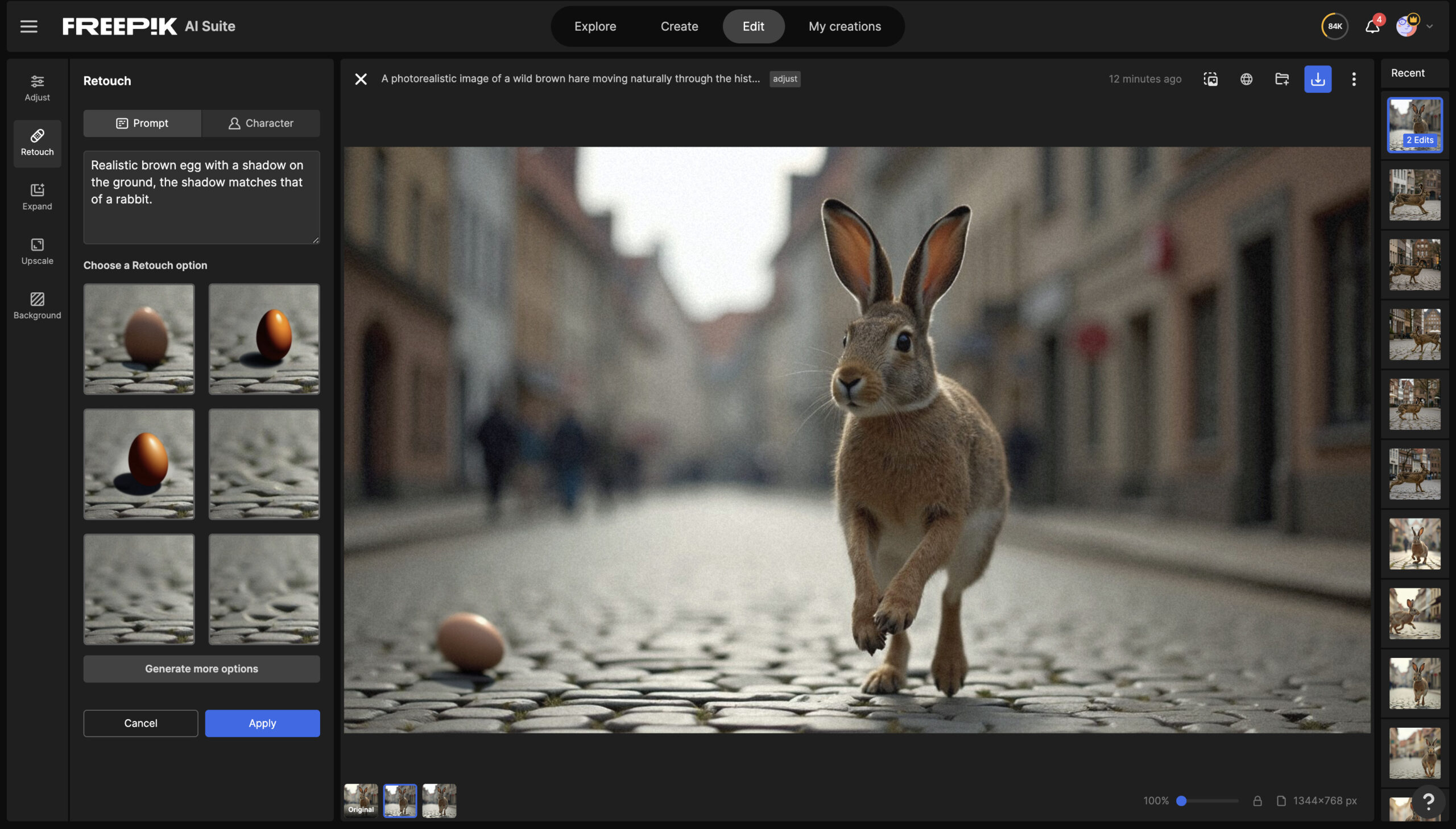The width and height of the screenshot is (1456, 829).
Task: Go to the My creations tab
Action: (844, 26)
